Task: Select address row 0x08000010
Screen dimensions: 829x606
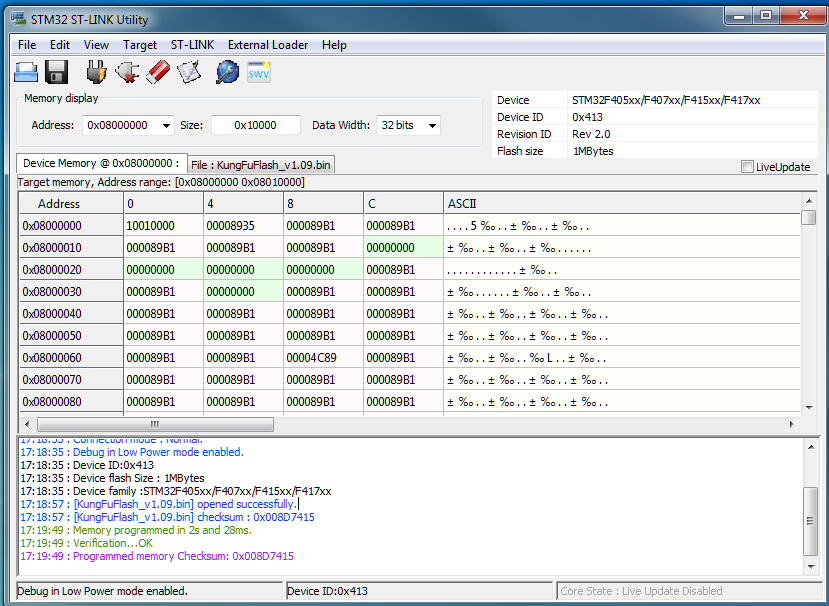Action: pos(71,248)
